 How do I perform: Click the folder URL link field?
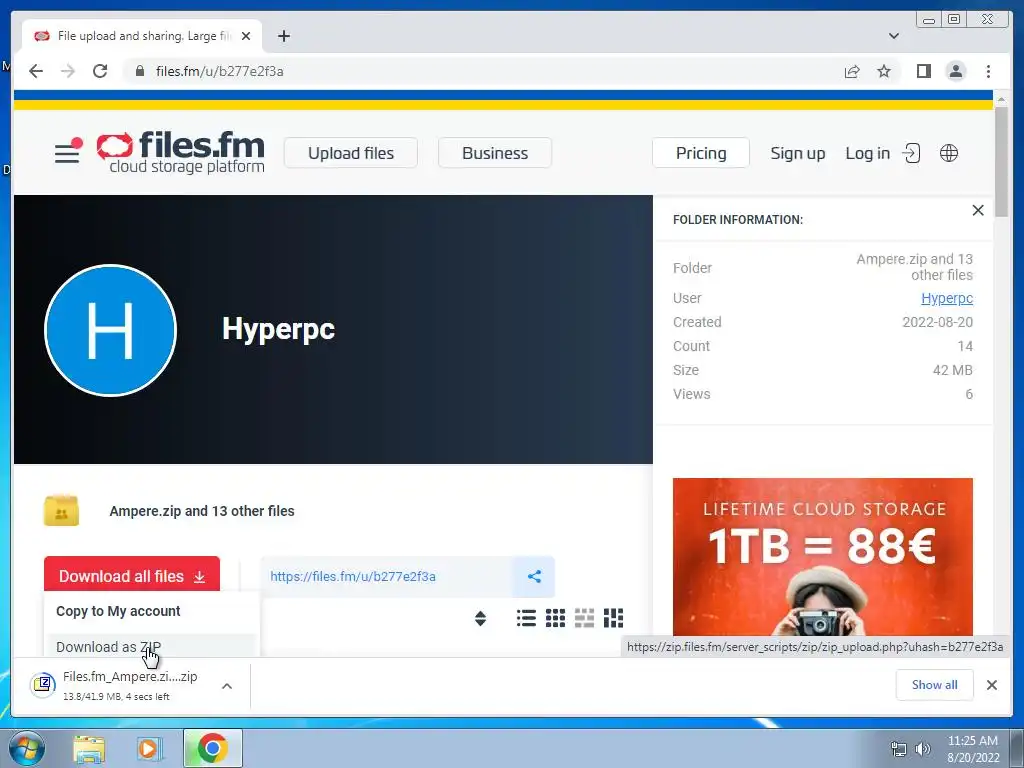pyautogui.click(x=387, y=577)
